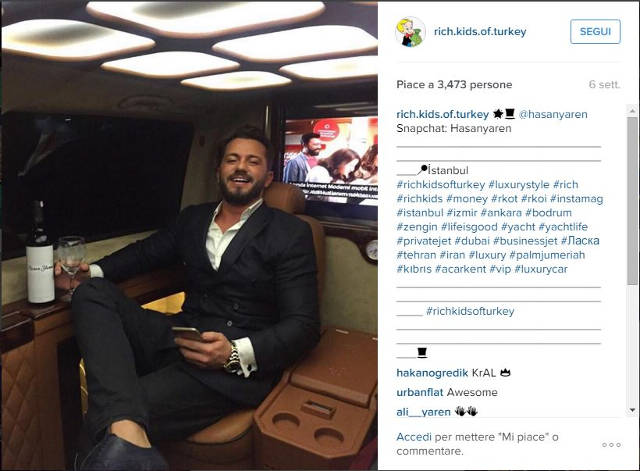Screen dimensions: 640x471
Task: Open commenter urbanflat's profile
Action: pos(420,392)
